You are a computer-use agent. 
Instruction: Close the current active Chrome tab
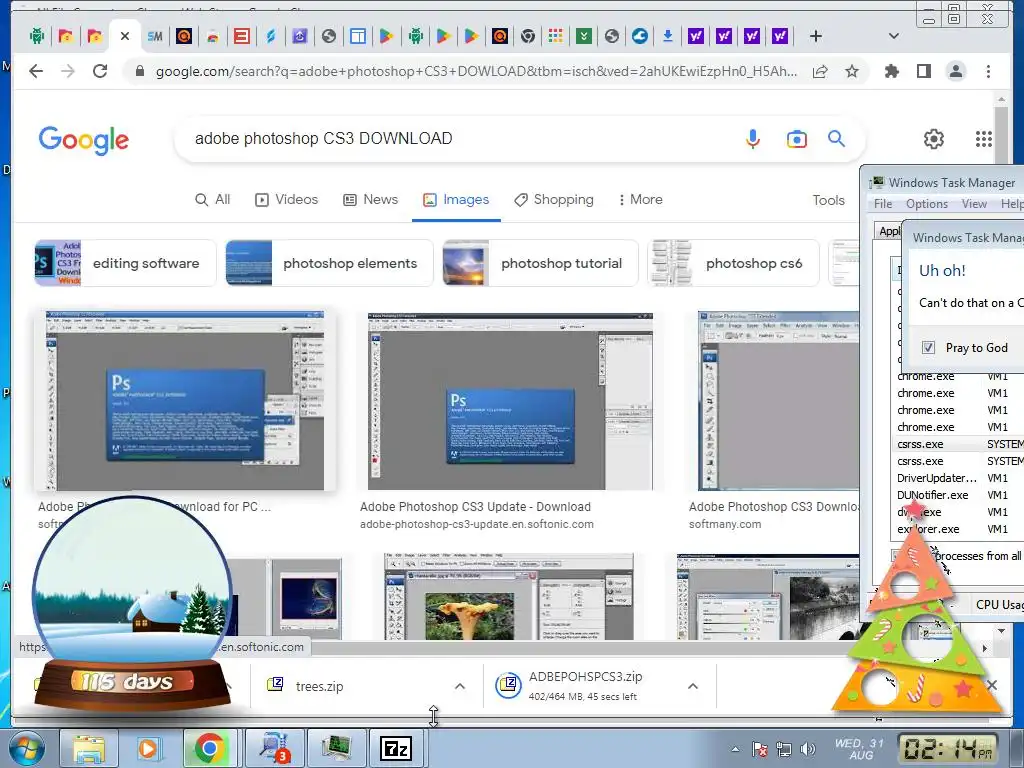pyautogui.click(x=125, y=36)
